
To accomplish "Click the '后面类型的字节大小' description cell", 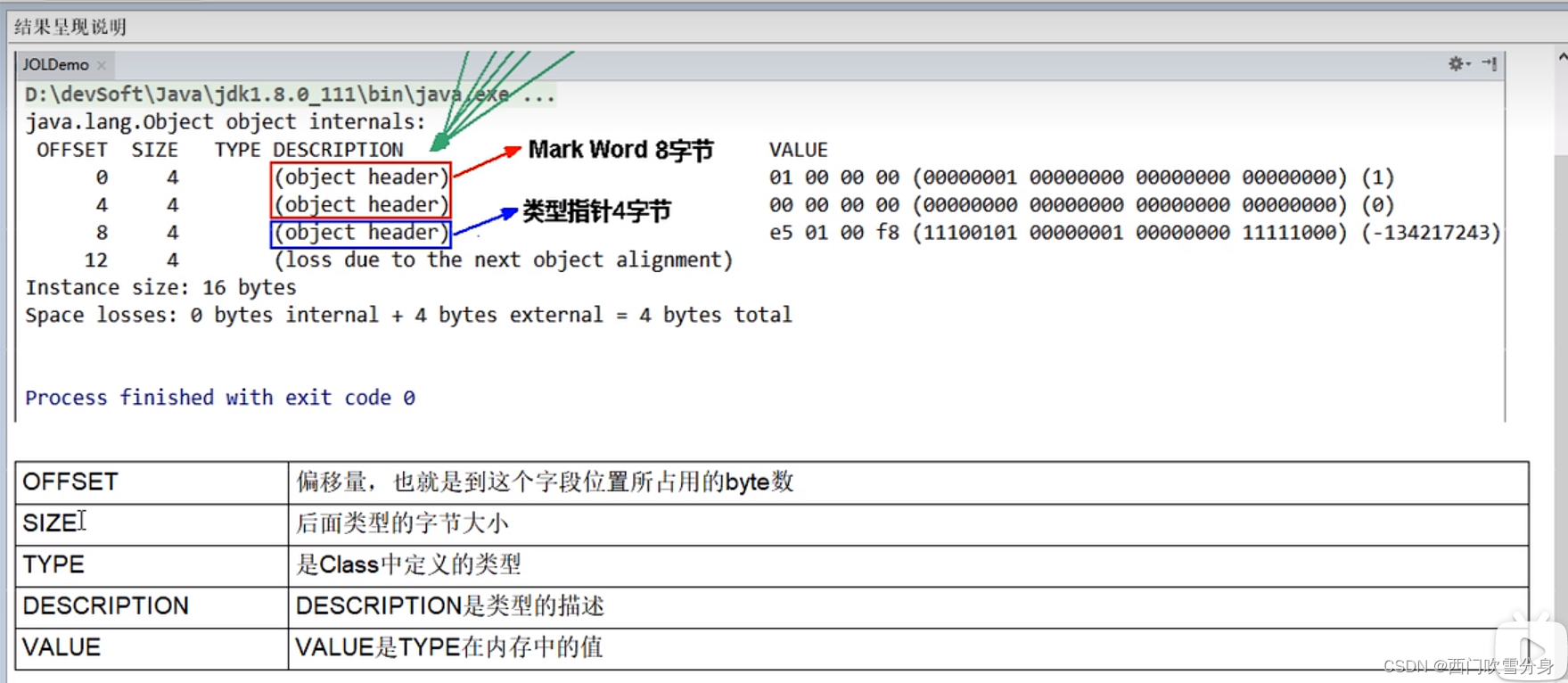I will tap(908, 524).
